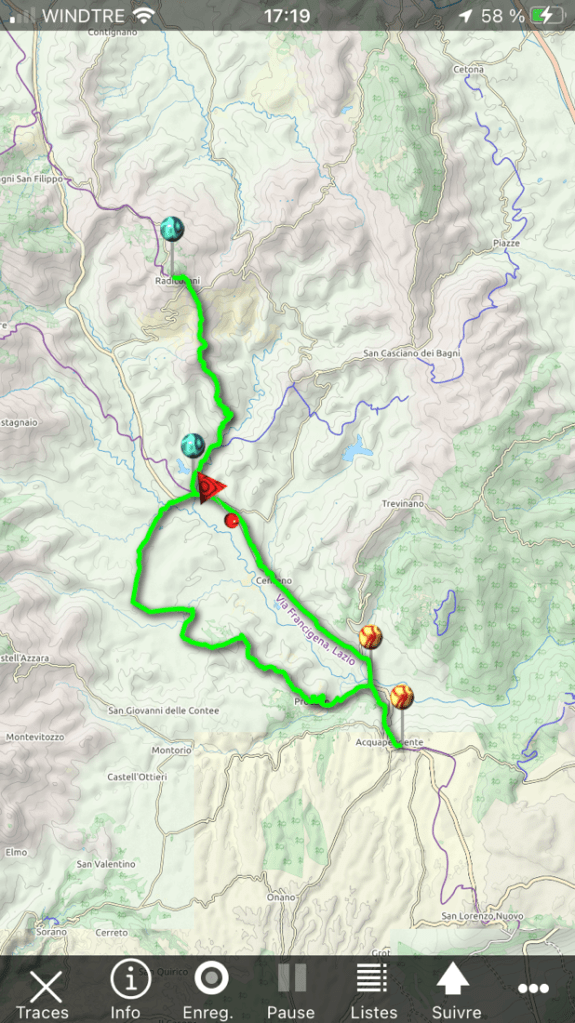Tap the San Casciano dei Bagni label
Screen dimensions: 575x1023
[x=412, y=354]
